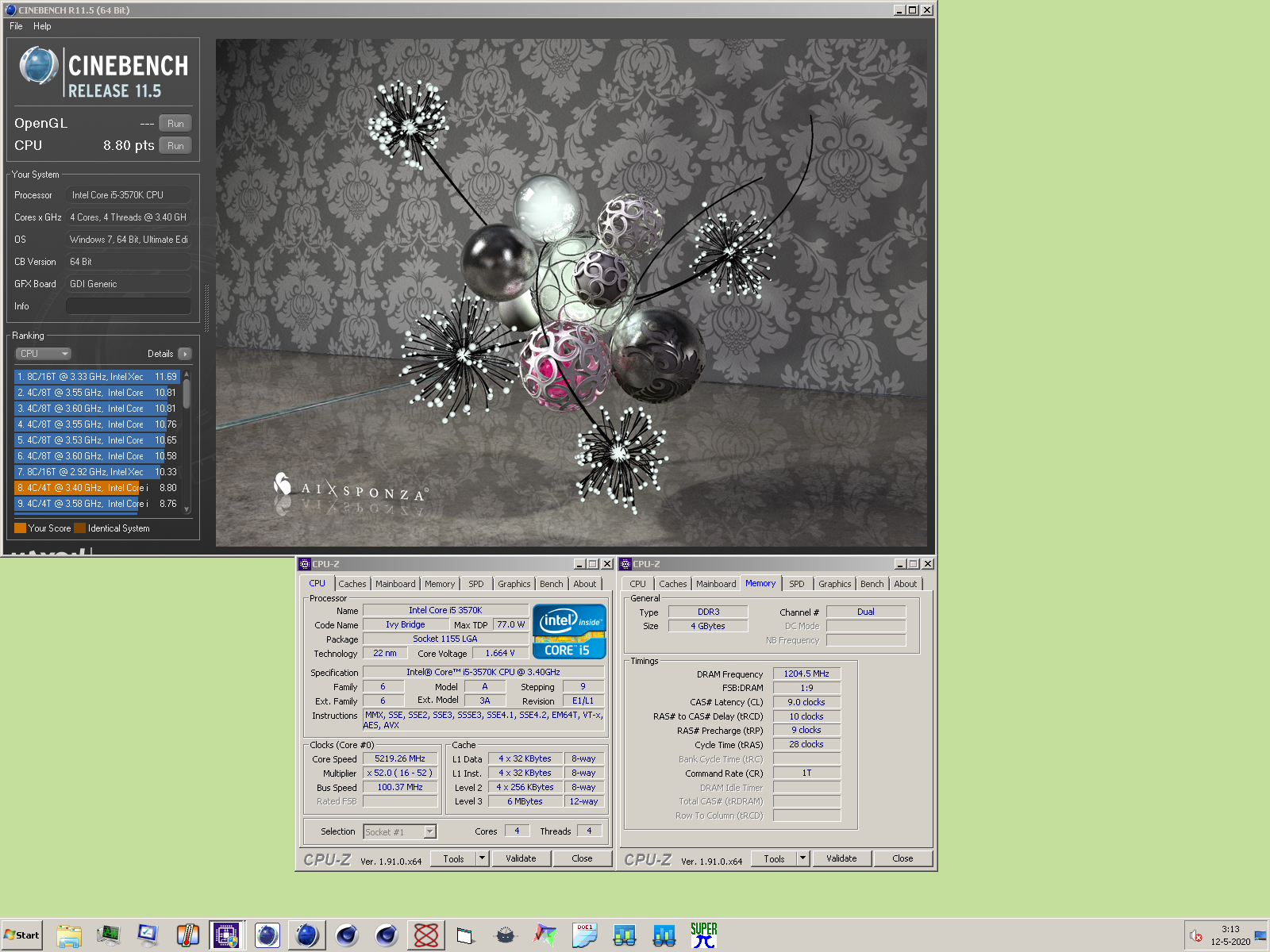
Task: Open the File menu in Cinebench
Action: click(16, 26)
